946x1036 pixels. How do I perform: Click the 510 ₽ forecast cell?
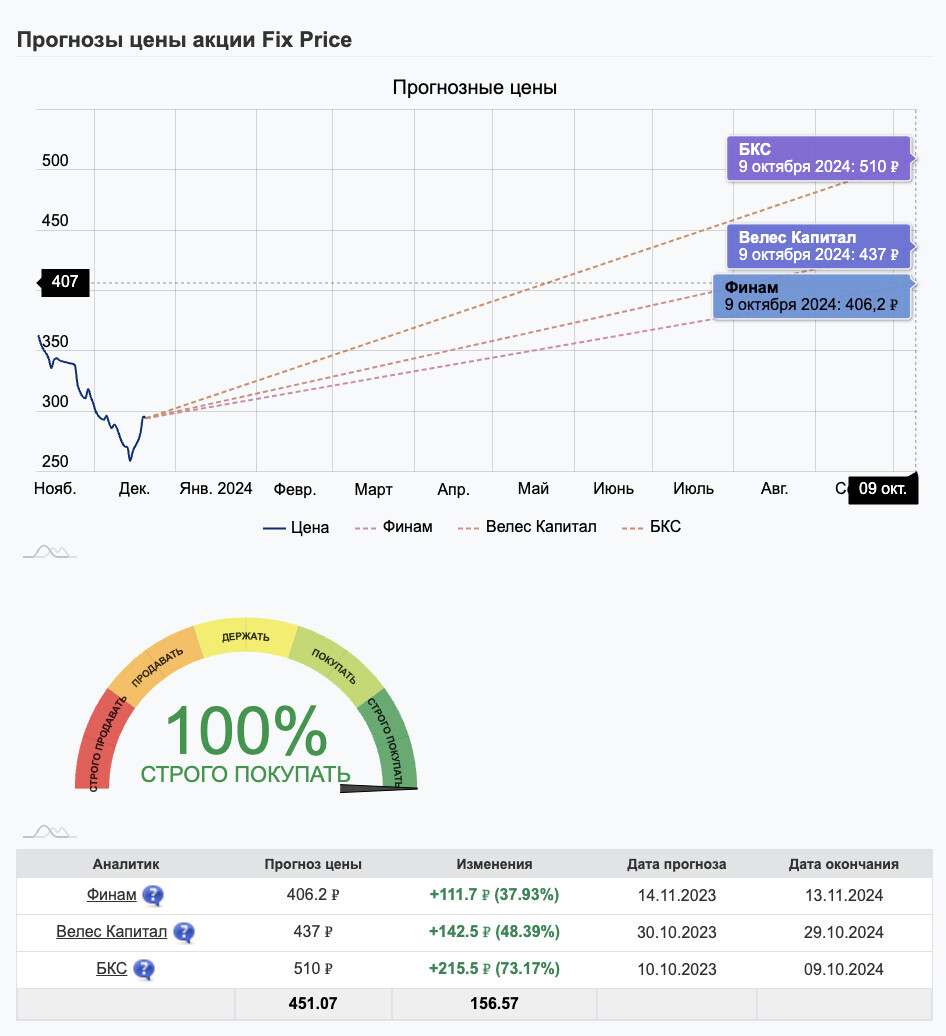313,969
